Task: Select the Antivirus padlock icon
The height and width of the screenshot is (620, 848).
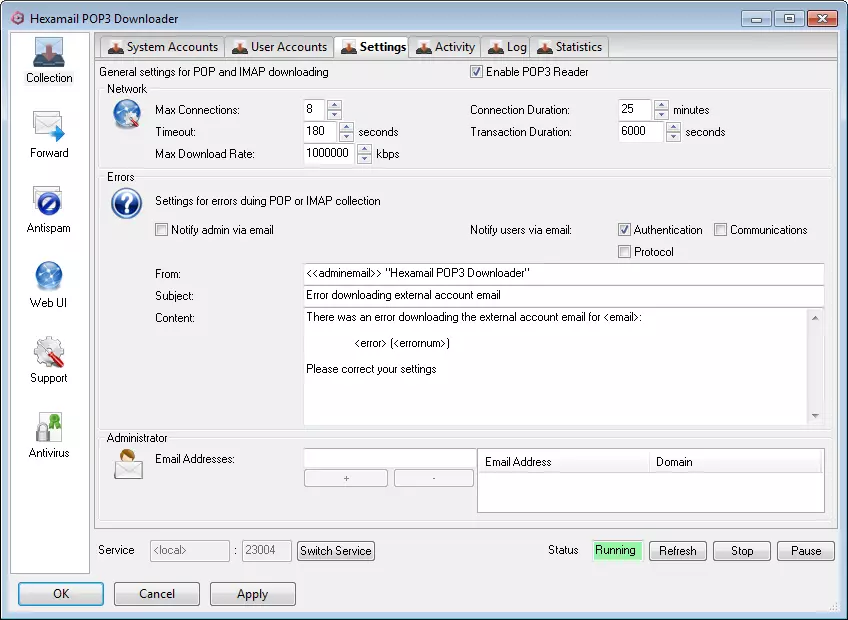Action: 49,427
